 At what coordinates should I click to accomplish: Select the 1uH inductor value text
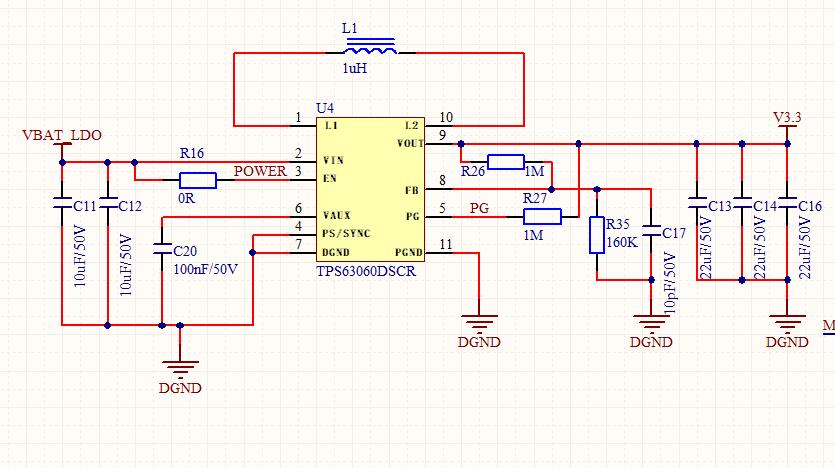355,69
